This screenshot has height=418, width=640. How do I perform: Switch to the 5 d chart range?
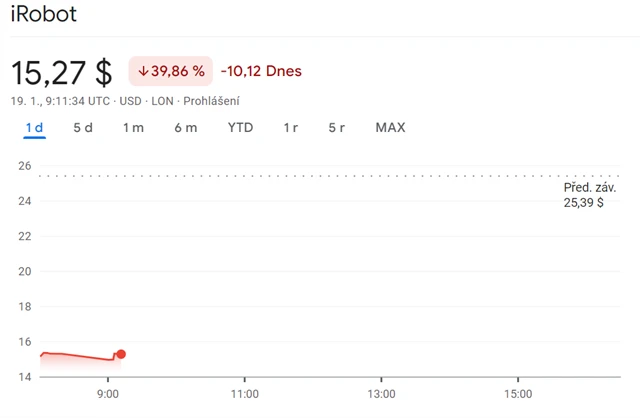83,127
